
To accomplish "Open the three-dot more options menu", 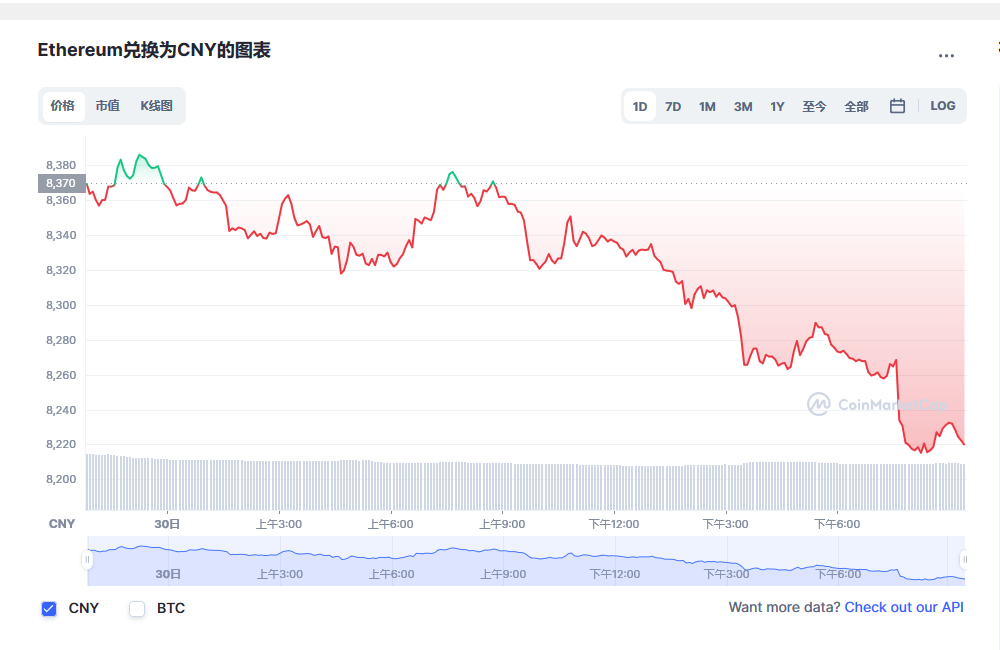I will click(946, 56).
